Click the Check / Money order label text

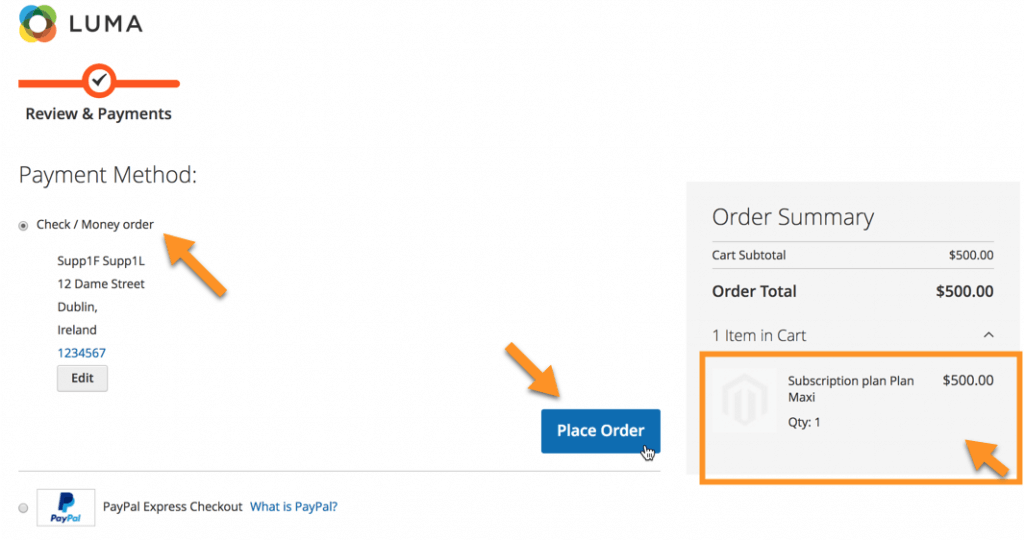(95, 224)
